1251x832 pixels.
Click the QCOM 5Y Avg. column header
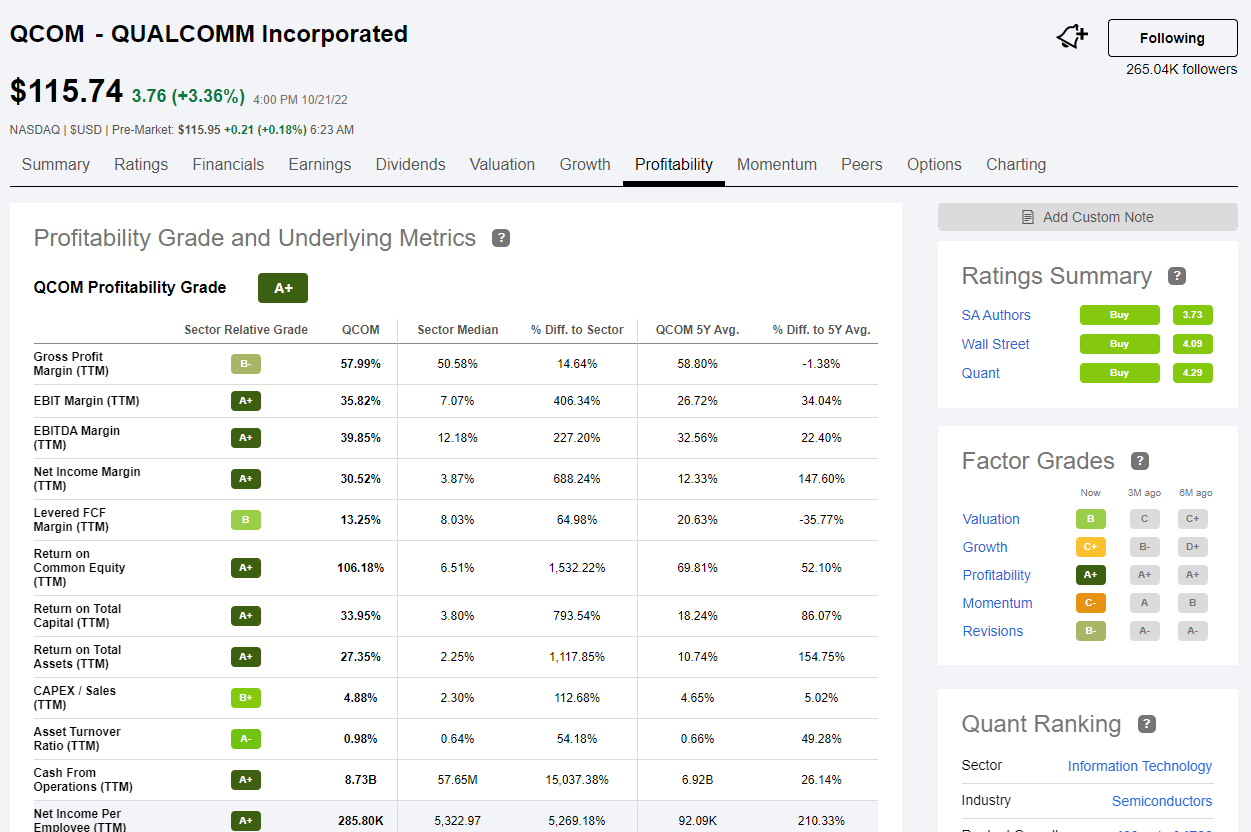[x=697, y=330]
